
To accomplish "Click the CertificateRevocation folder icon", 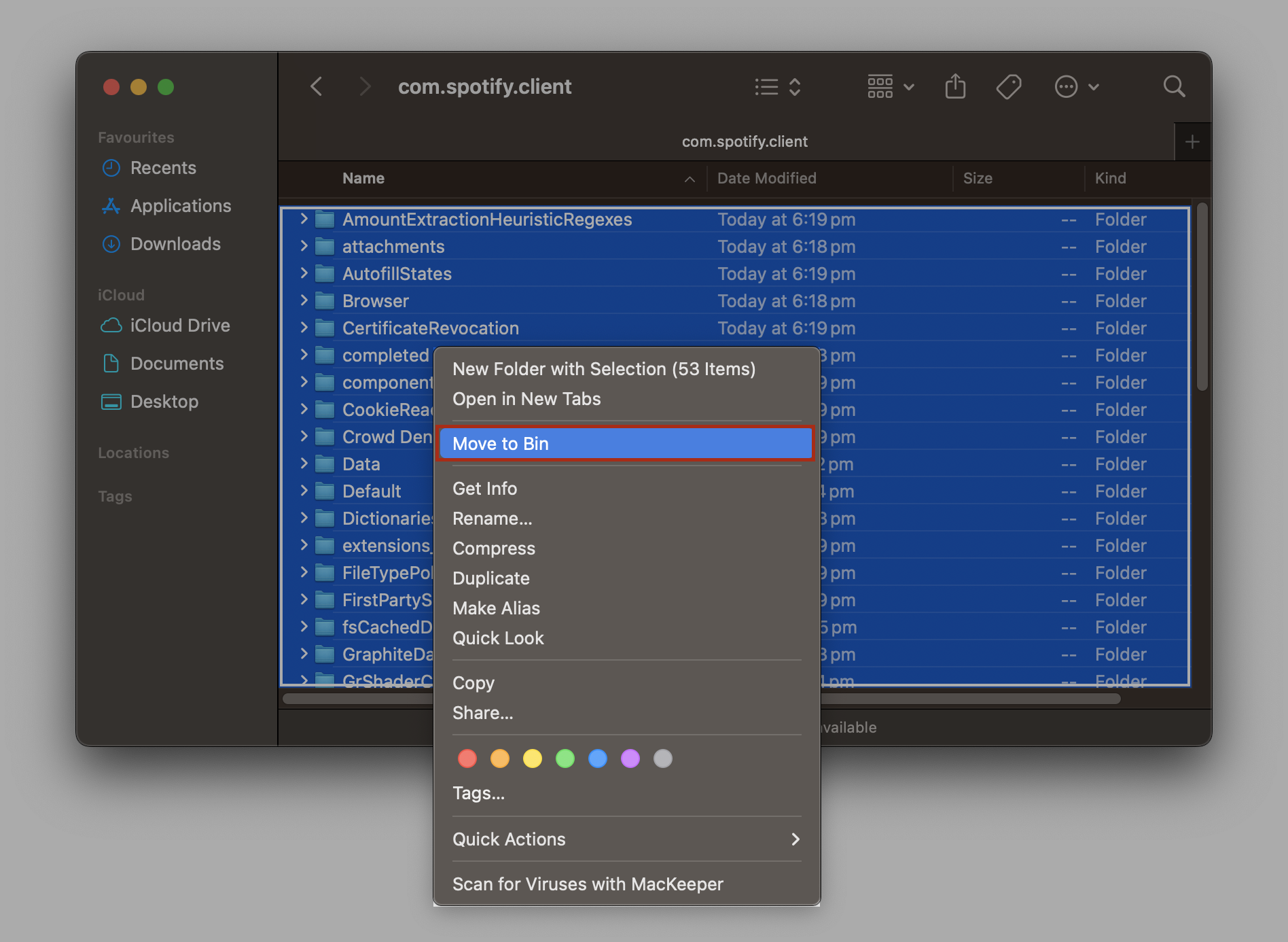I will (325, 328).
